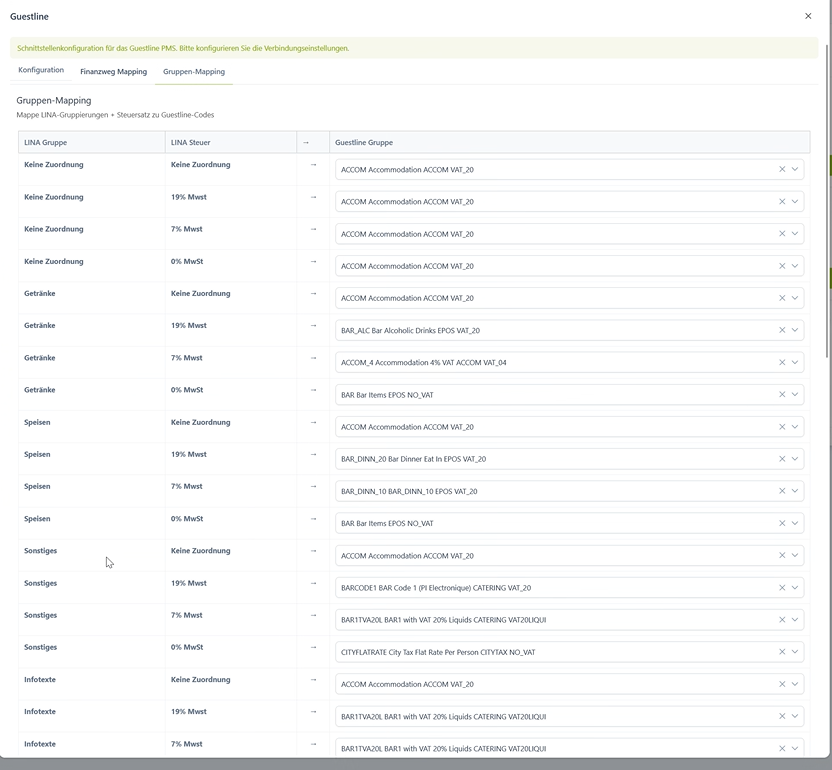Click the 'Speisen' cell in Keine Zuordnung row

click(x=37, y=422)
